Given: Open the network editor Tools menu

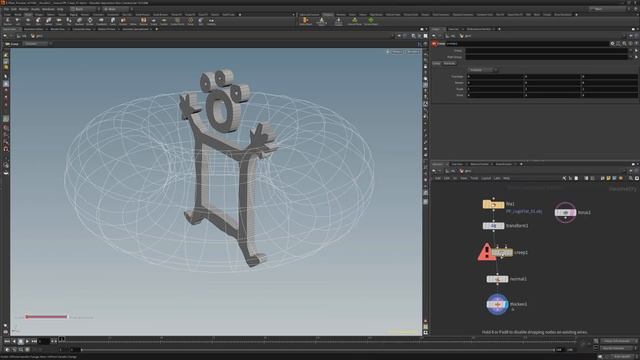Looking at the screenshot, I should click(x=474, y=178).
